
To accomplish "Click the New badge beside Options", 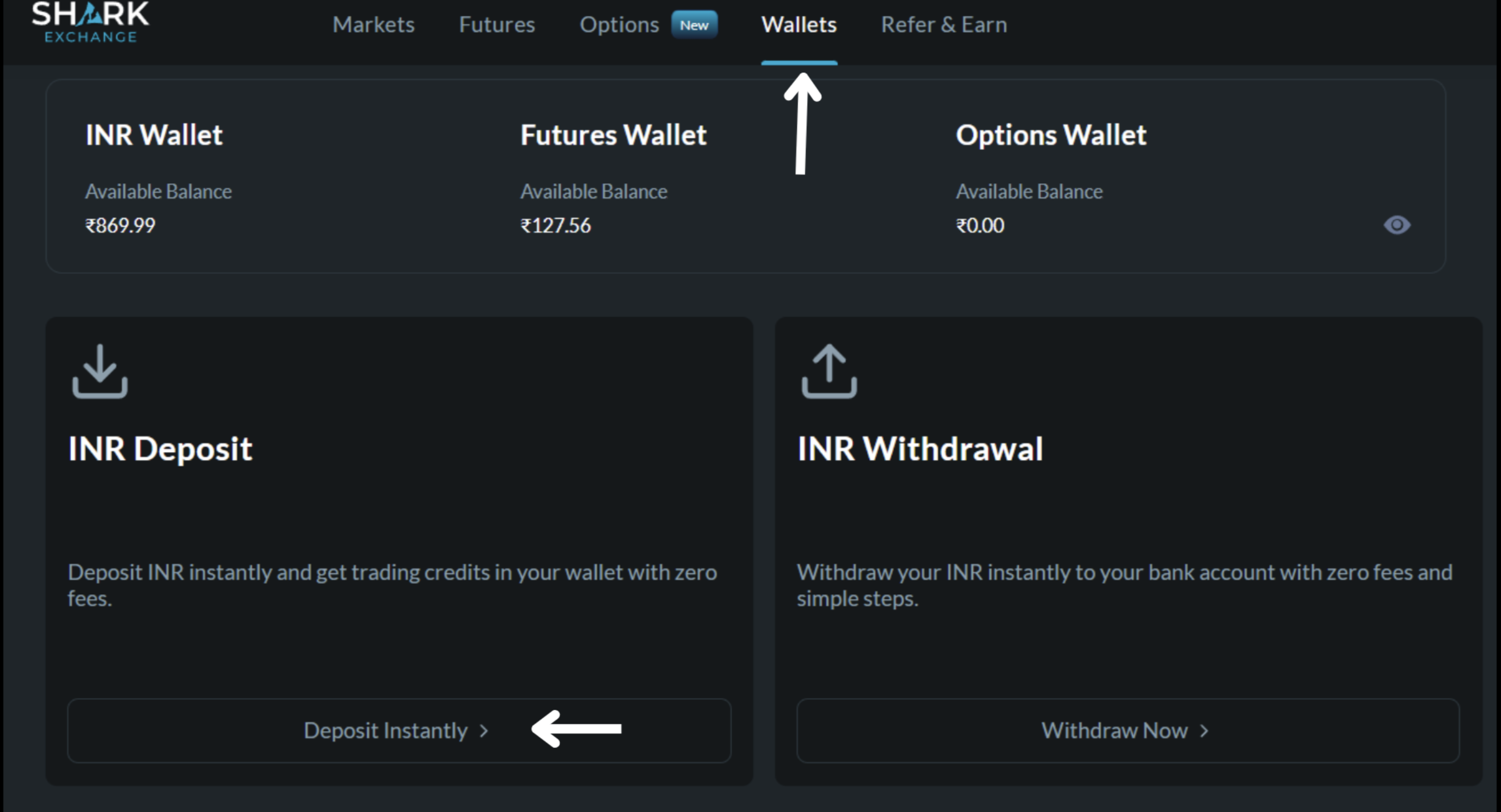I will point(694,25).
